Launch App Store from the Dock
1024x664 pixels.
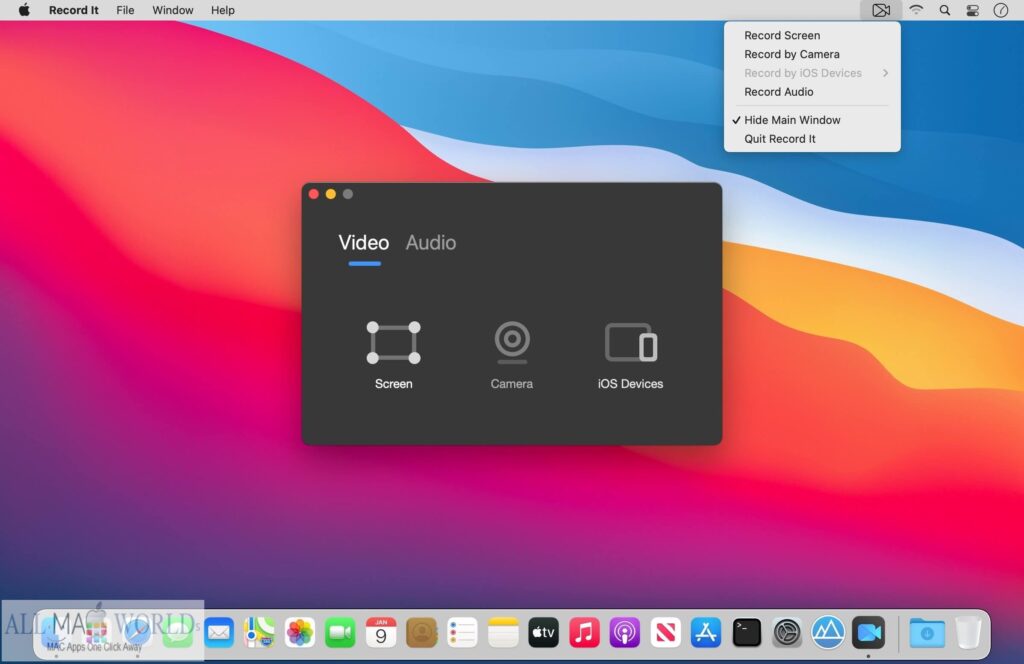click(705, 633)
